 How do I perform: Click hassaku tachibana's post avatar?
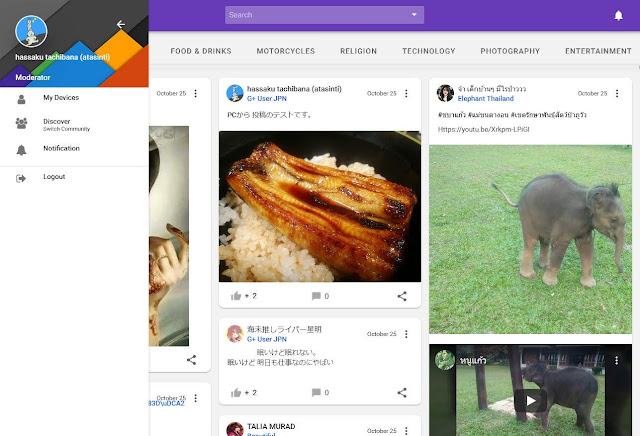click(235, 93)
